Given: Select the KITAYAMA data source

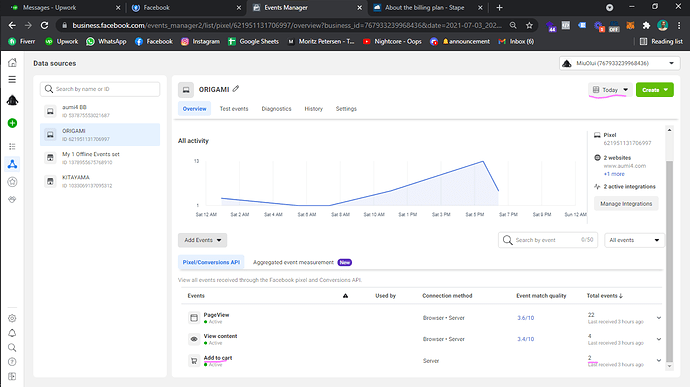Looking at the screenshot, I should [100, 181].
